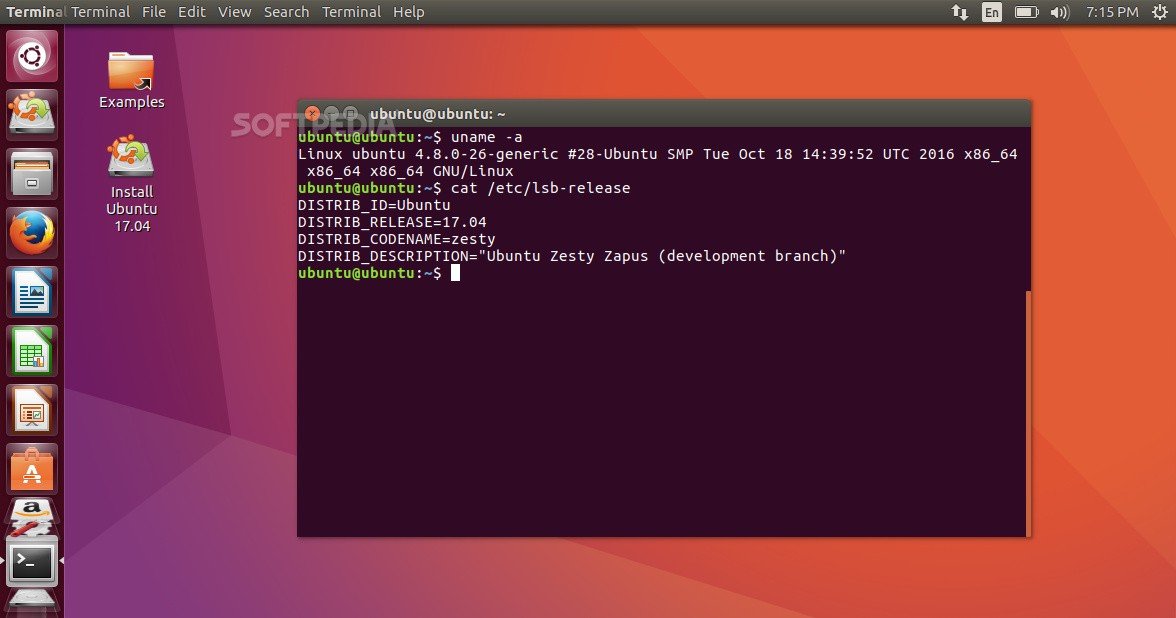Open the Help menu
The width and height of the screenshot is (1176, 618).
tap(409, 12)
